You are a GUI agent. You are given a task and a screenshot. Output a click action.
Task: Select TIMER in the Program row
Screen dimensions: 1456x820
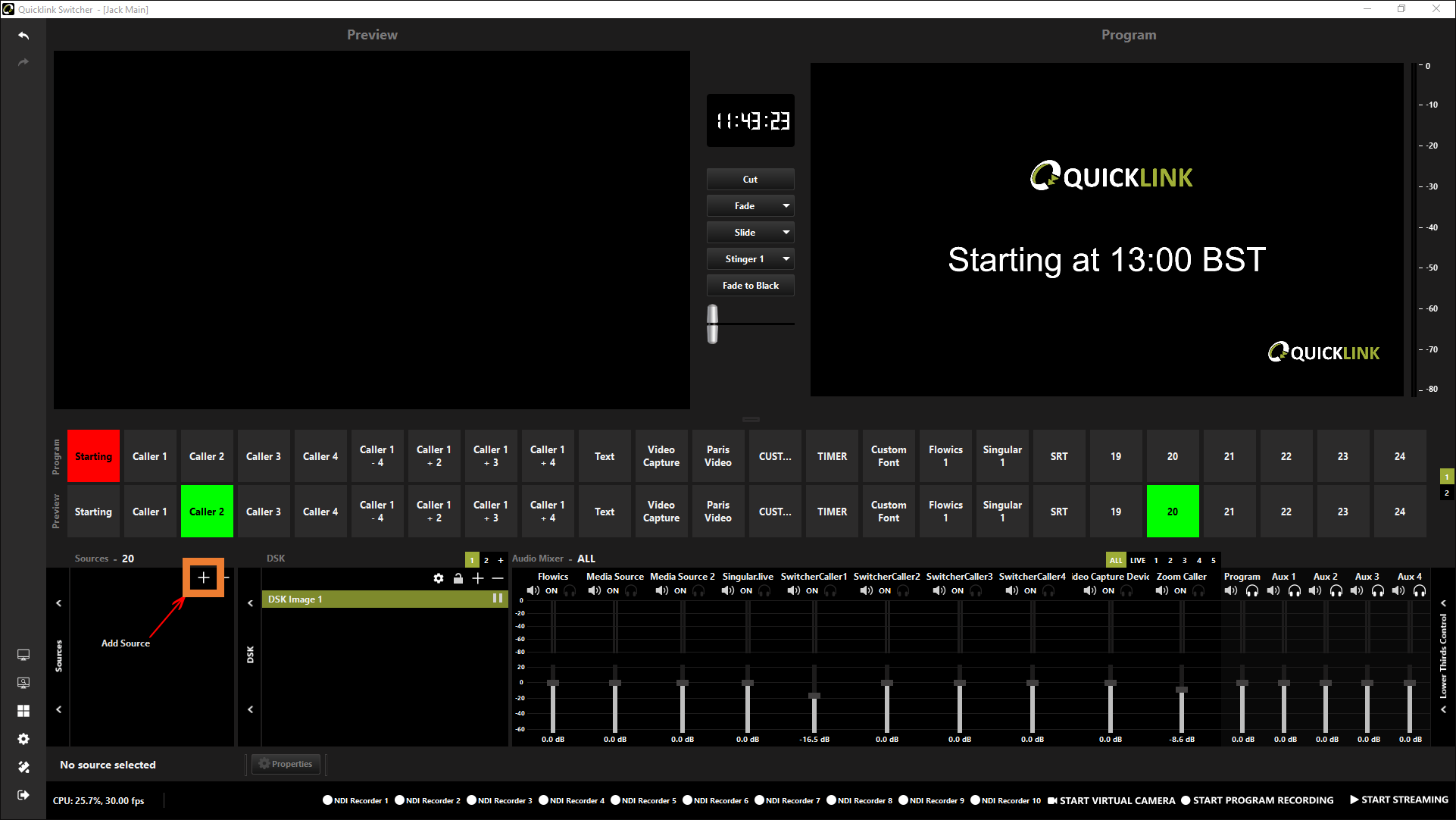pos(832,456)
